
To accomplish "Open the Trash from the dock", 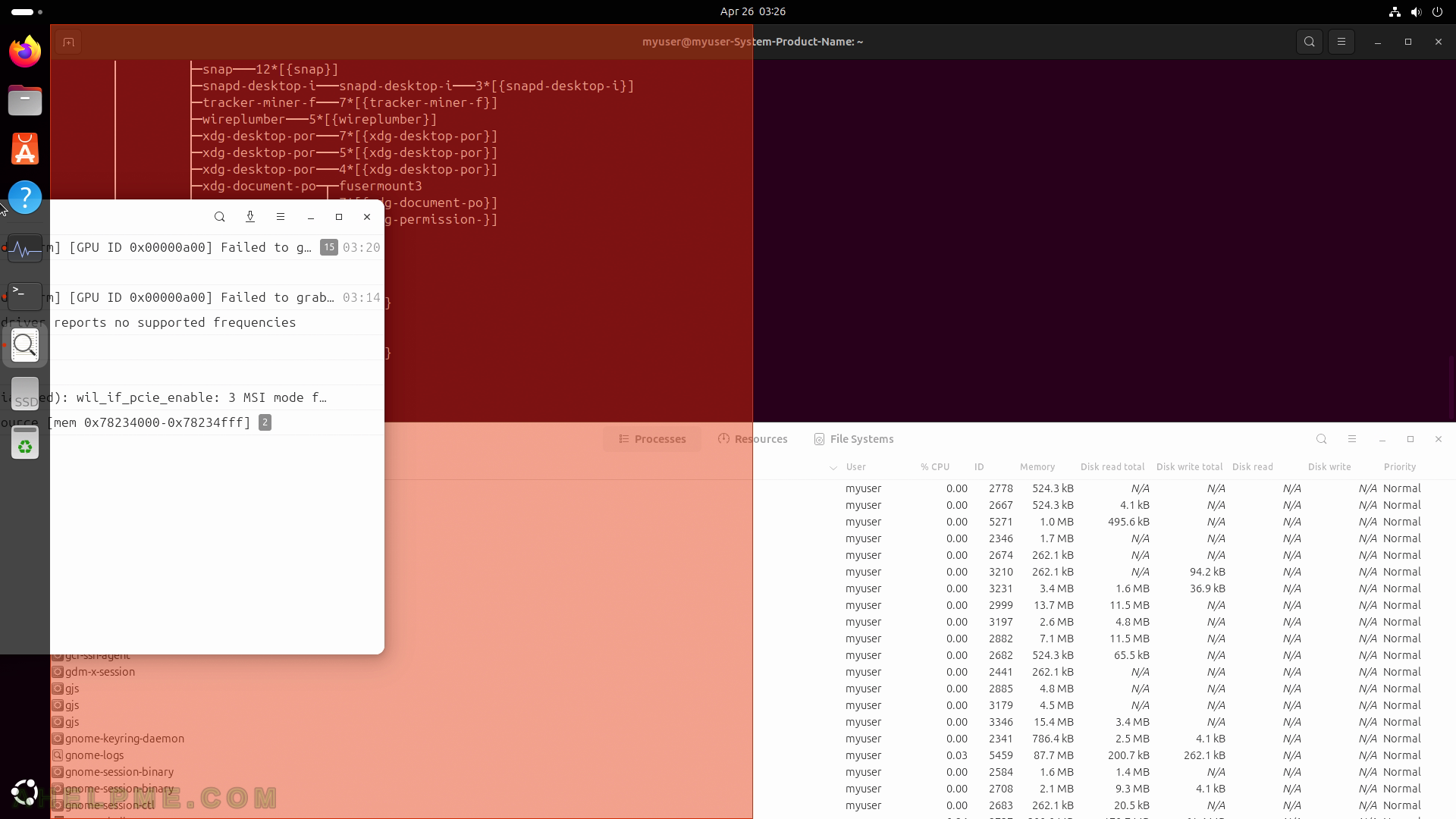I will [25, 443].
